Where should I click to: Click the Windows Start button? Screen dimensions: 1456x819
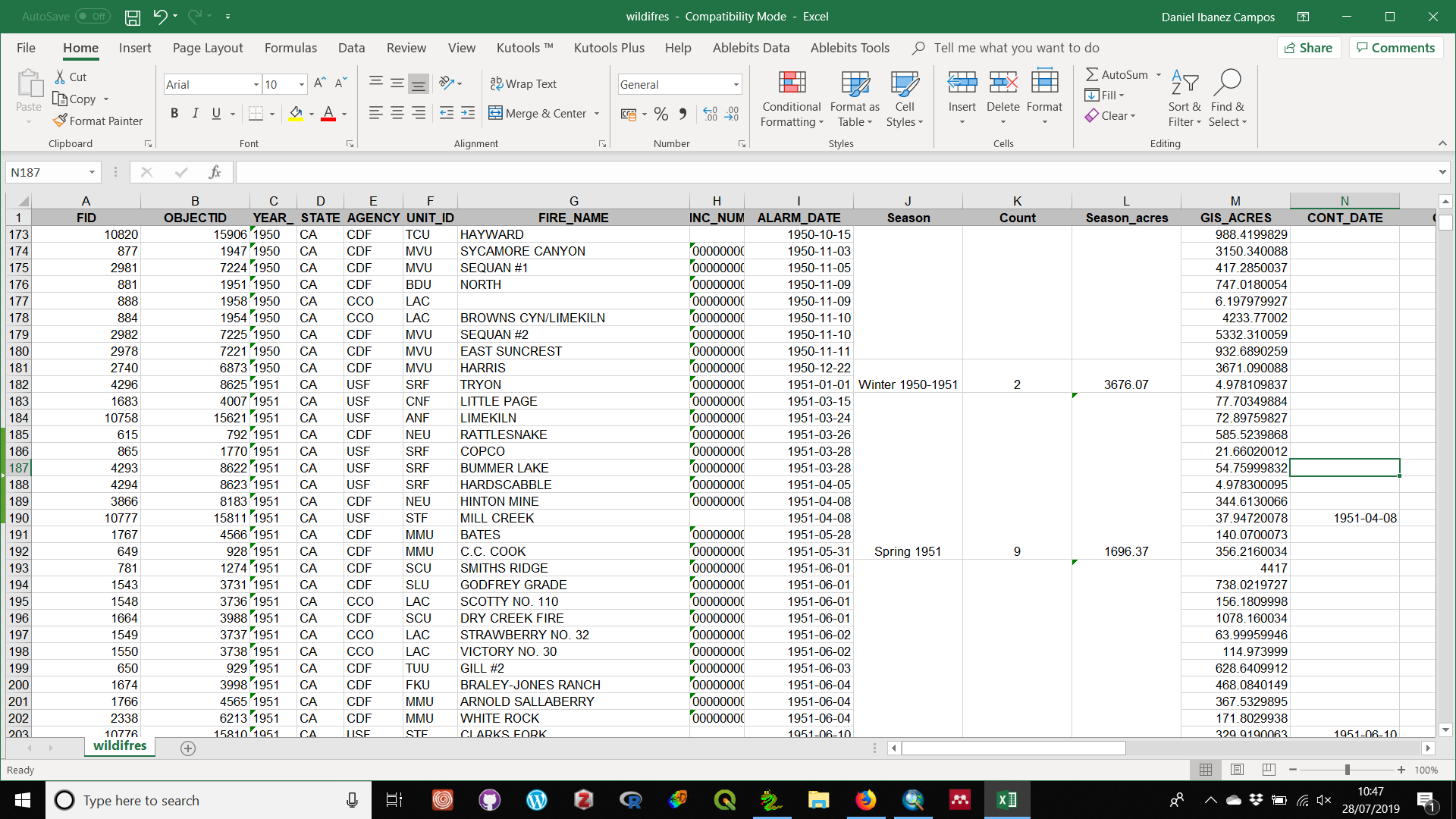(x=23, y=800)
